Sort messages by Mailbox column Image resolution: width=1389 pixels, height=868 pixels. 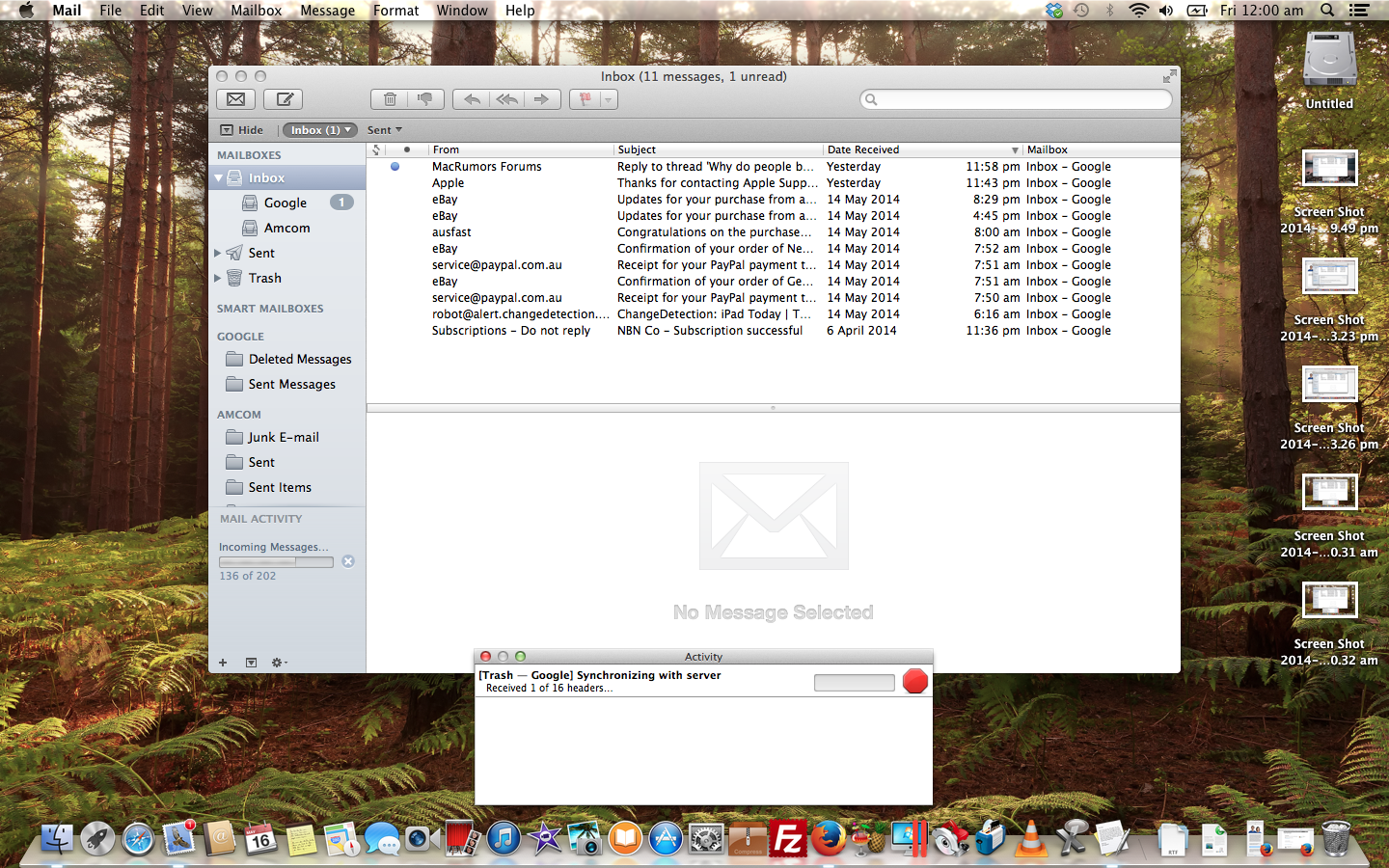point(1101,149)
